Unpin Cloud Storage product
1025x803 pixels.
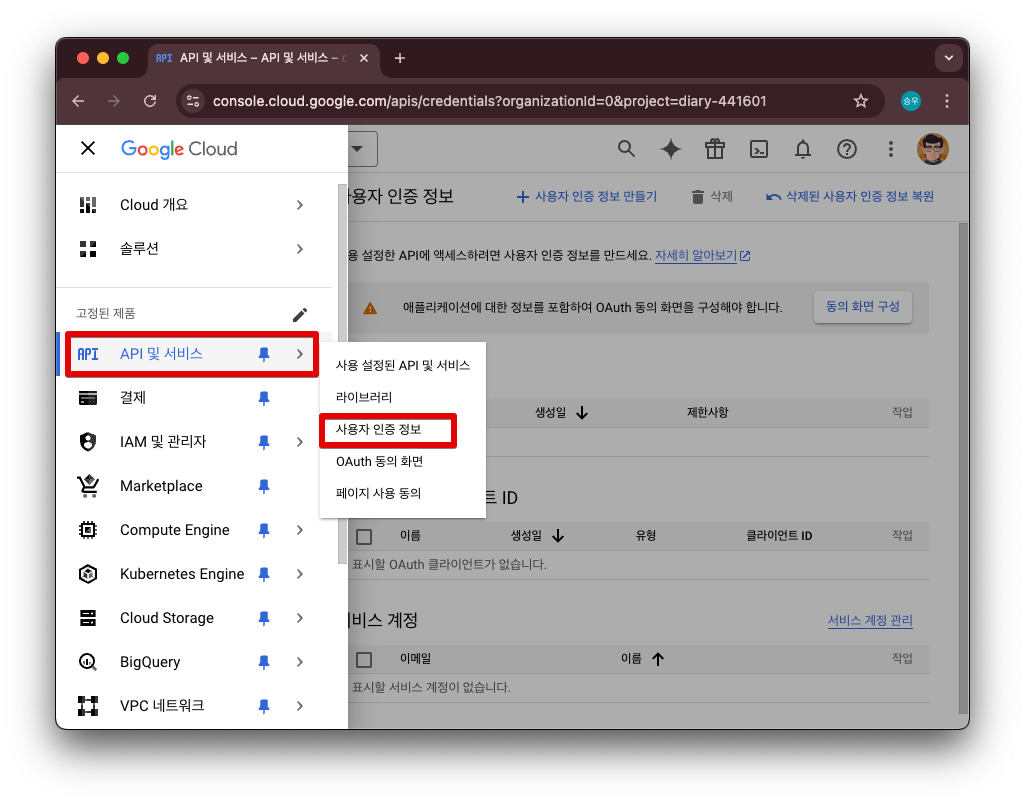[x=264, y=618]
